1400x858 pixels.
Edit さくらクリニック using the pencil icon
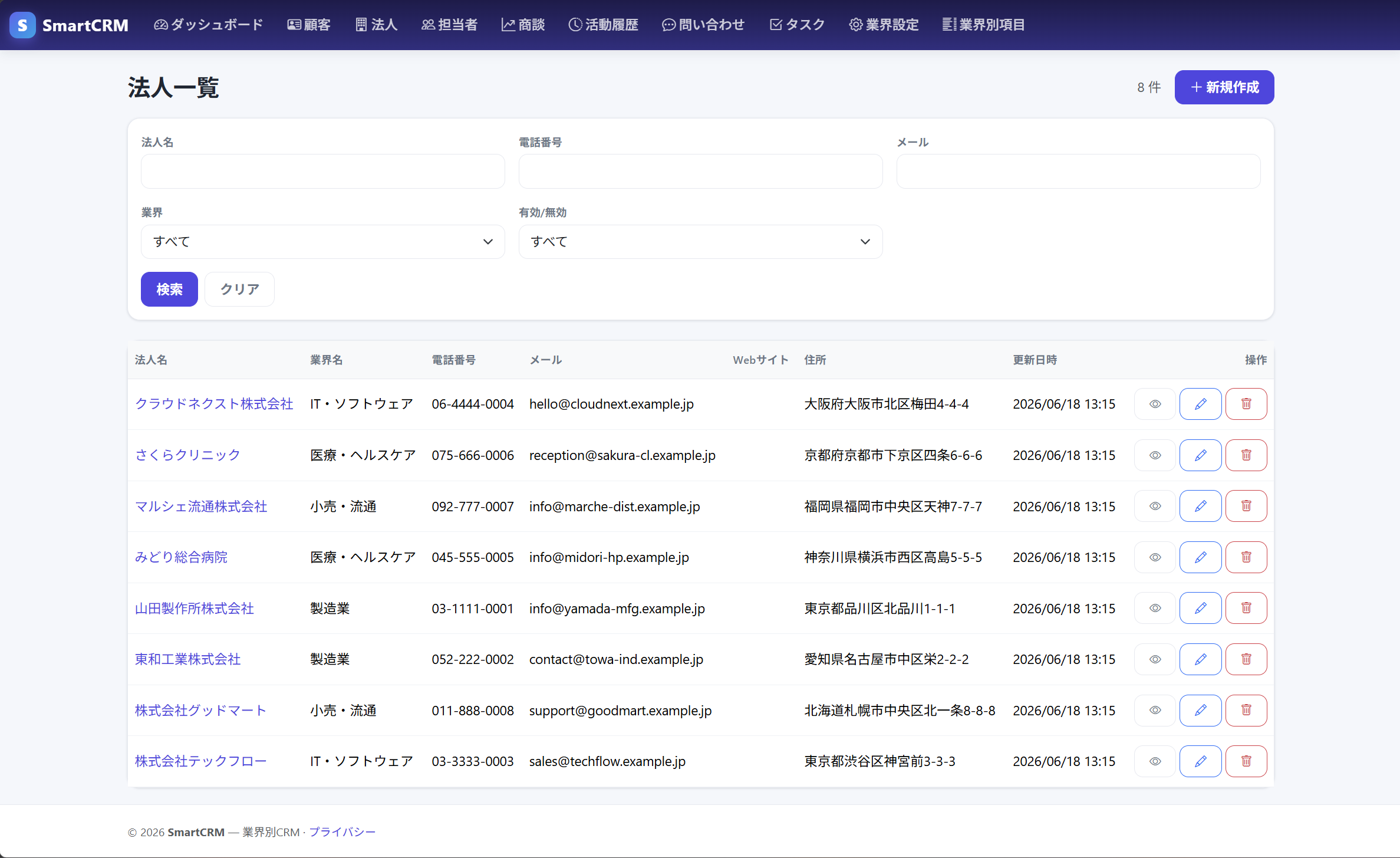pos(1200,455)
